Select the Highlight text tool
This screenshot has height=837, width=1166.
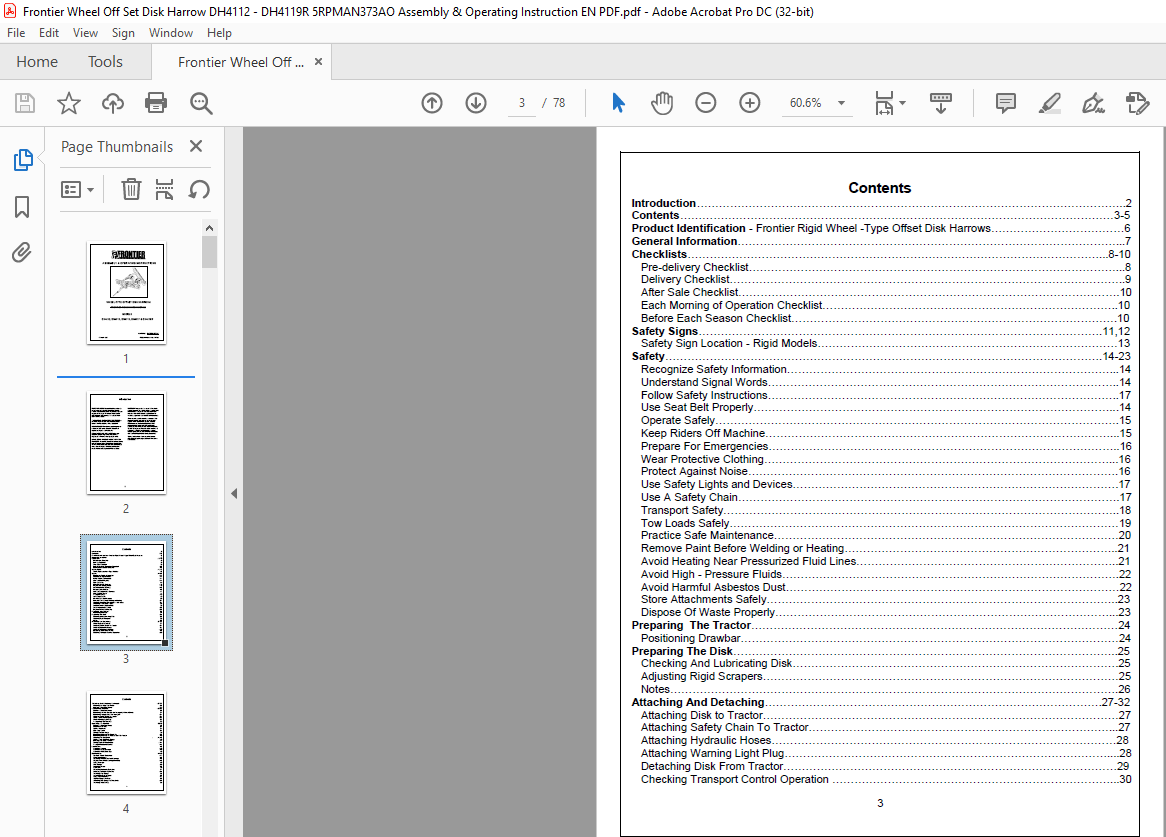(1049, 103)
